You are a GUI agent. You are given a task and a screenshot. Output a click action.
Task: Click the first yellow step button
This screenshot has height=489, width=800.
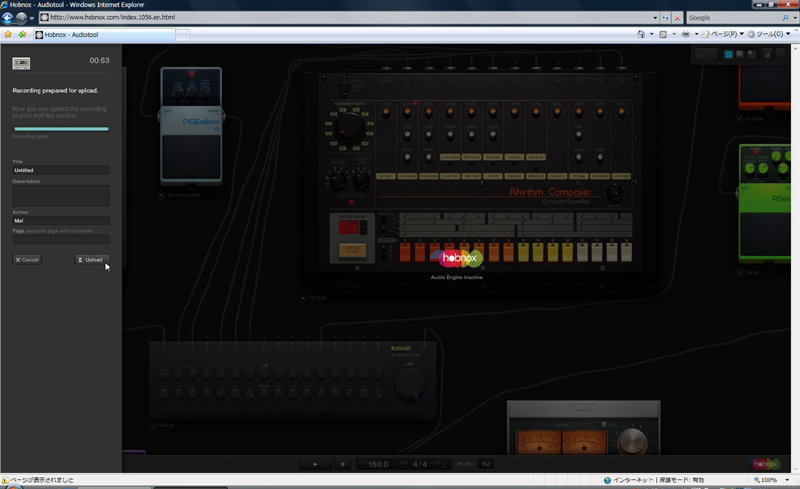(523, 252)
